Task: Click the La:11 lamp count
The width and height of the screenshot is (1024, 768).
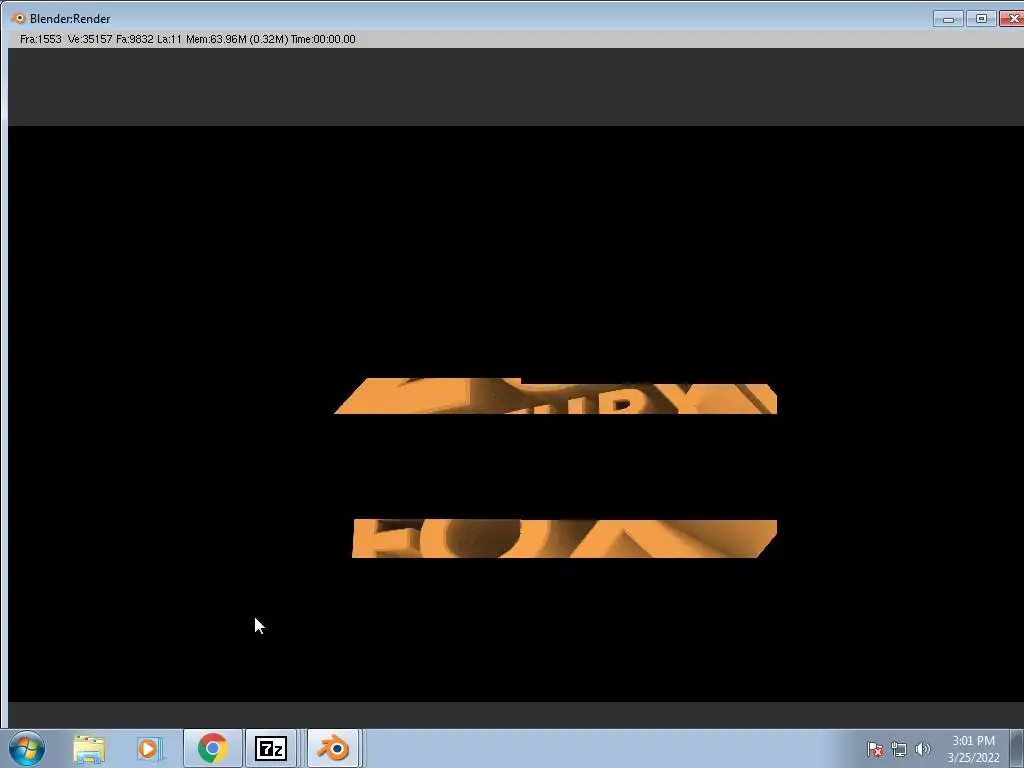Action: click(x=169, y=39)
